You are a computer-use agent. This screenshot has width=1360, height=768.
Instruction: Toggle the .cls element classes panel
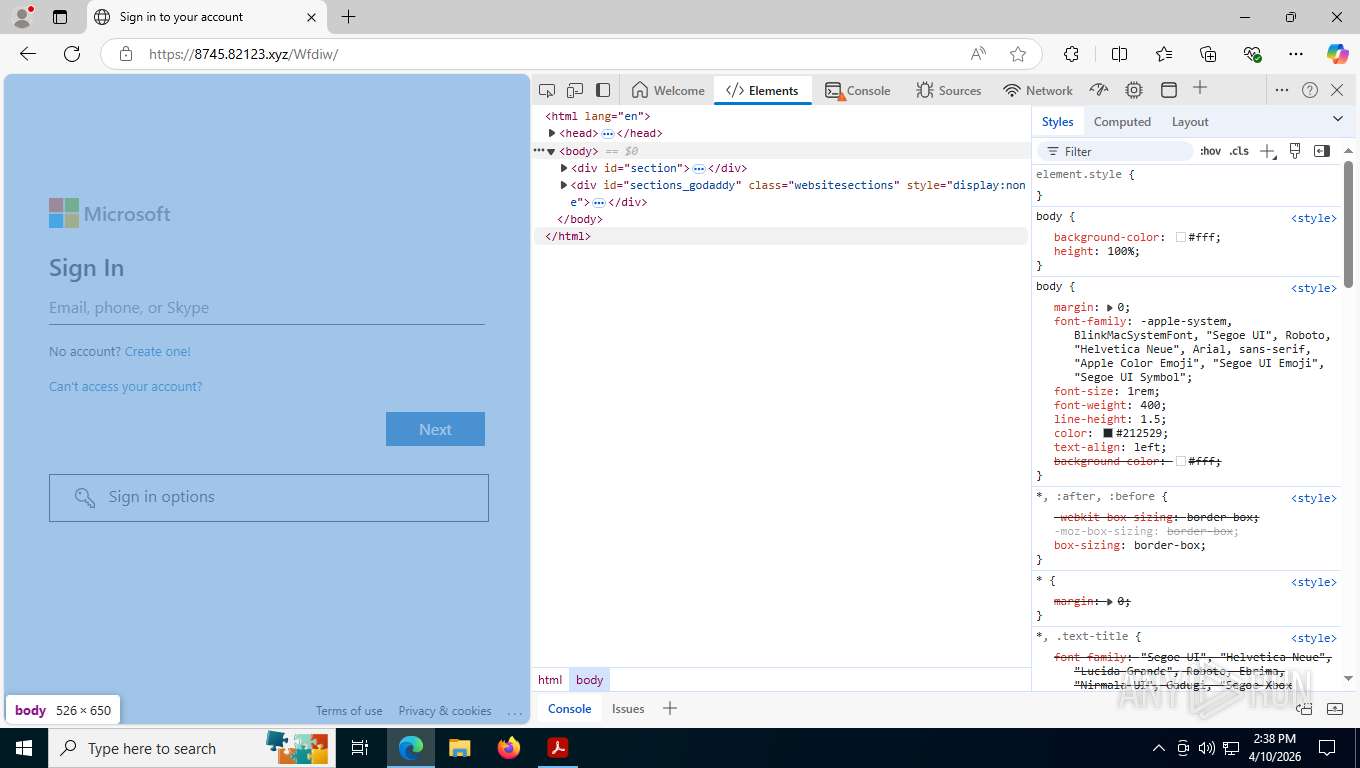pyautogui.click(x=1239, y=152)
